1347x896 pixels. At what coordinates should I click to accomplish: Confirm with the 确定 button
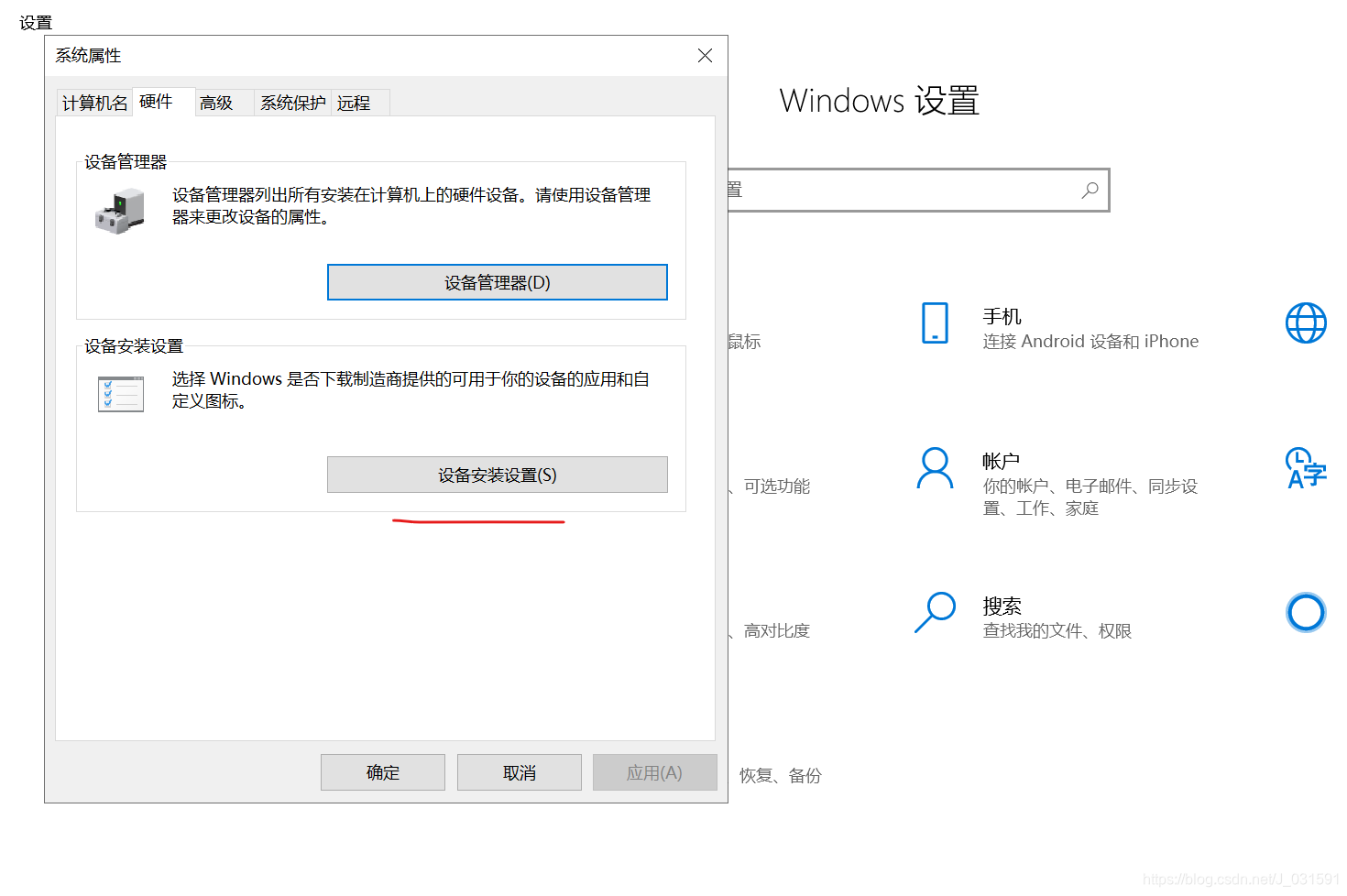(383, 772)
